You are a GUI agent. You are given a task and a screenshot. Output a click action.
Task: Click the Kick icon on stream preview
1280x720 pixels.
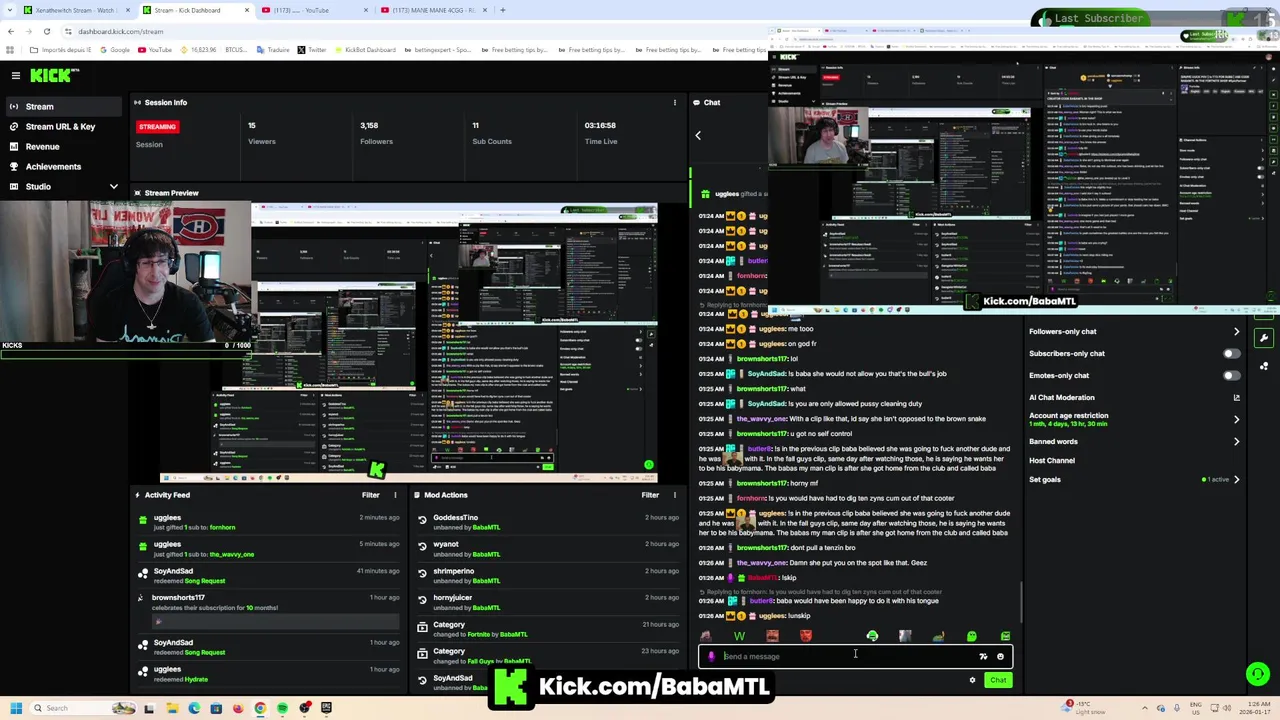(x=377, y=470)
